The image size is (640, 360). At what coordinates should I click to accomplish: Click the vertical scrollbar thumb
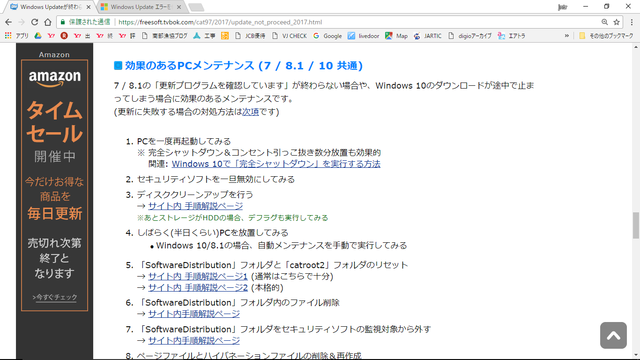(636, 225)
